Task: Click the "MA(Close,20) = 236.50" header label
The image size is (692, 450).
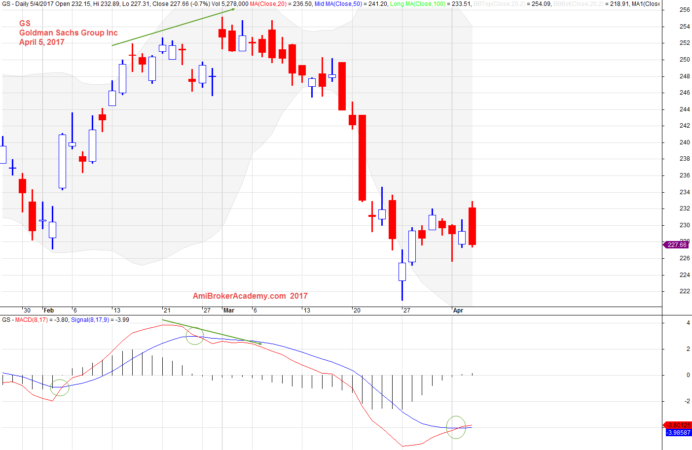Action: click(282, 4)
